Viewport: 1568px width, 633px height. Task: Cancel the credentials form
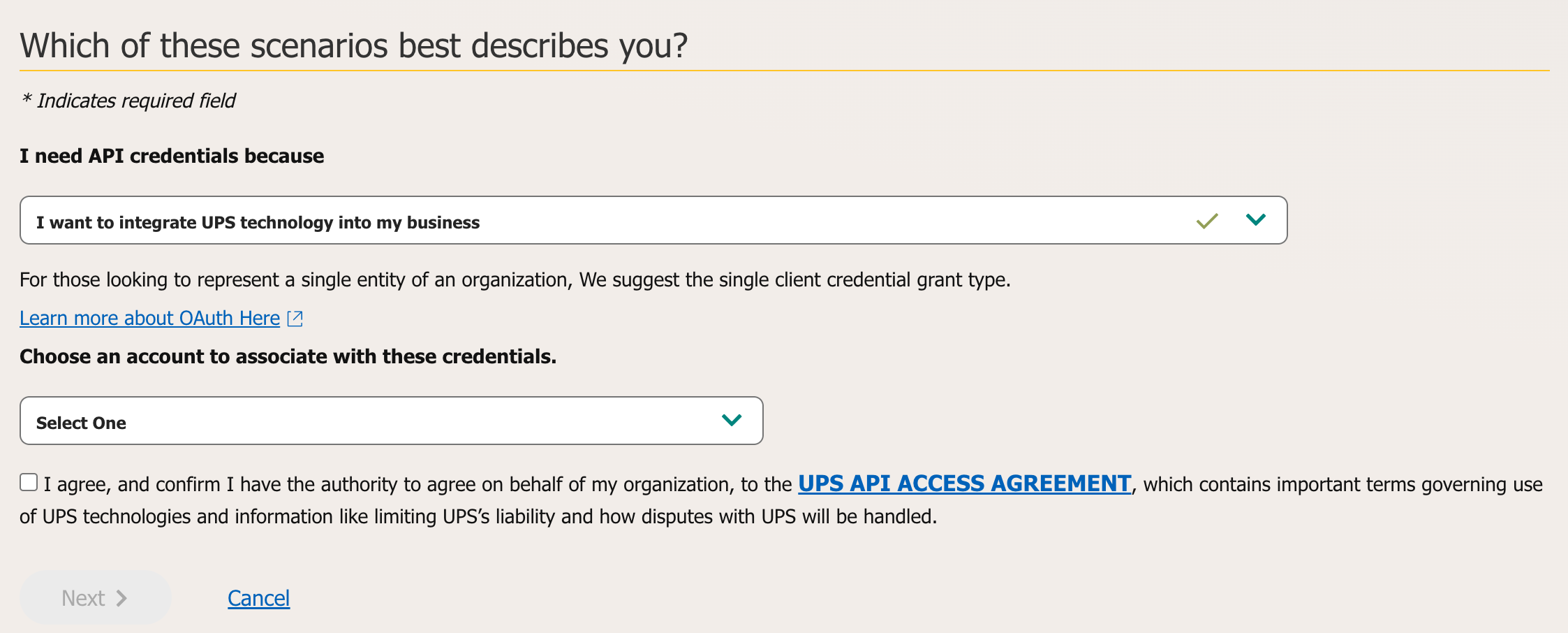[258, 599]
